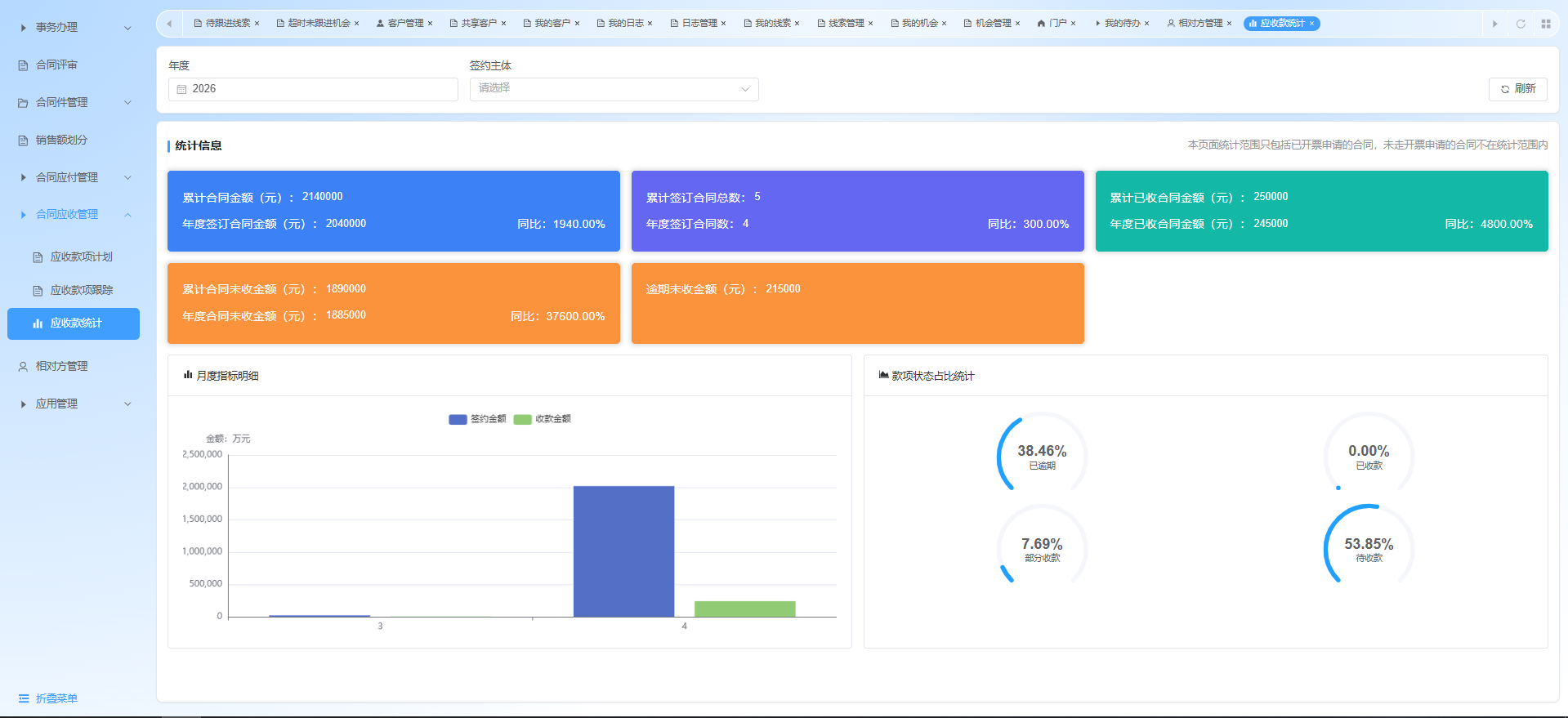1568x718 pixels.
Task: Click the 款项状态占比统计 area chart icon
Action: point(883,375)
